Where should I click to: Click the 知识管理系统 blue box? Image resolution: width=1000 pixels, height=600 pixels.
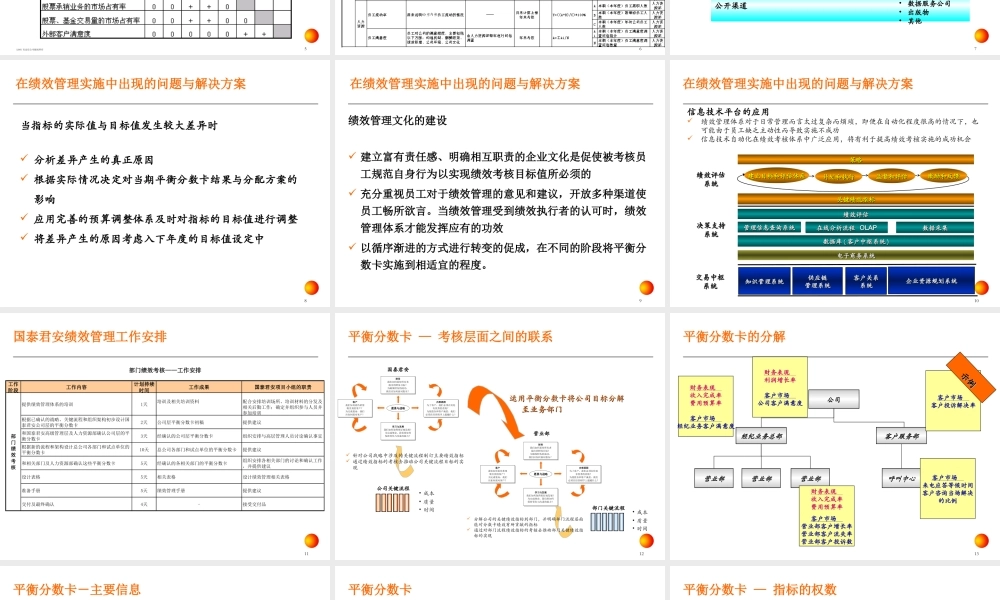point(765,281)
